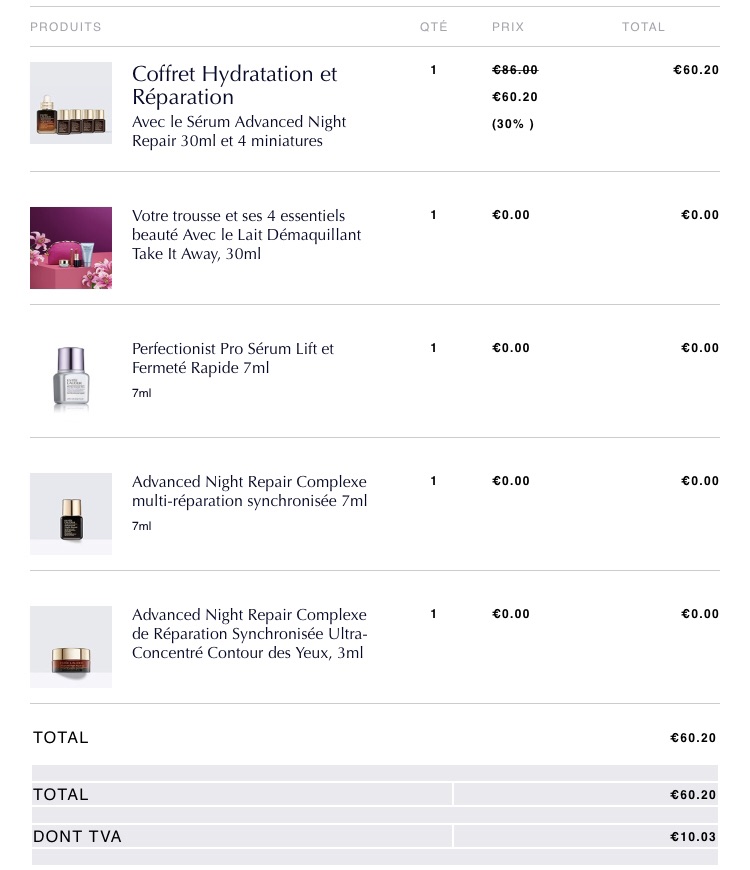The image size is (750, 870).
Task: Click the Coffret row total €60.20
Action: pos(696,70)
